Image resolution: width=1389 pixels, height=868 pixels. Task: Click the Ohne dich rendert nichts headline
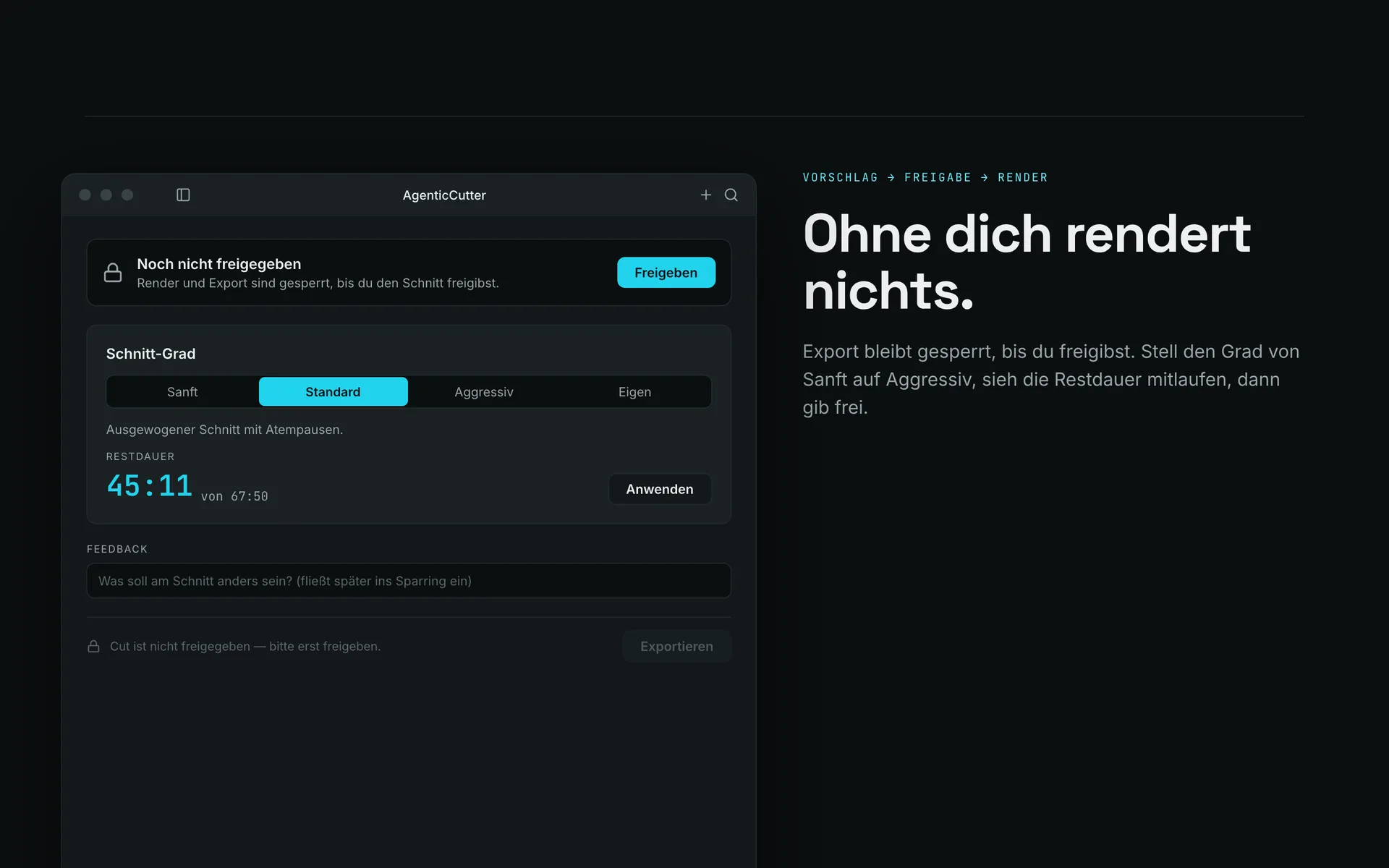[x=1027, y=263]
